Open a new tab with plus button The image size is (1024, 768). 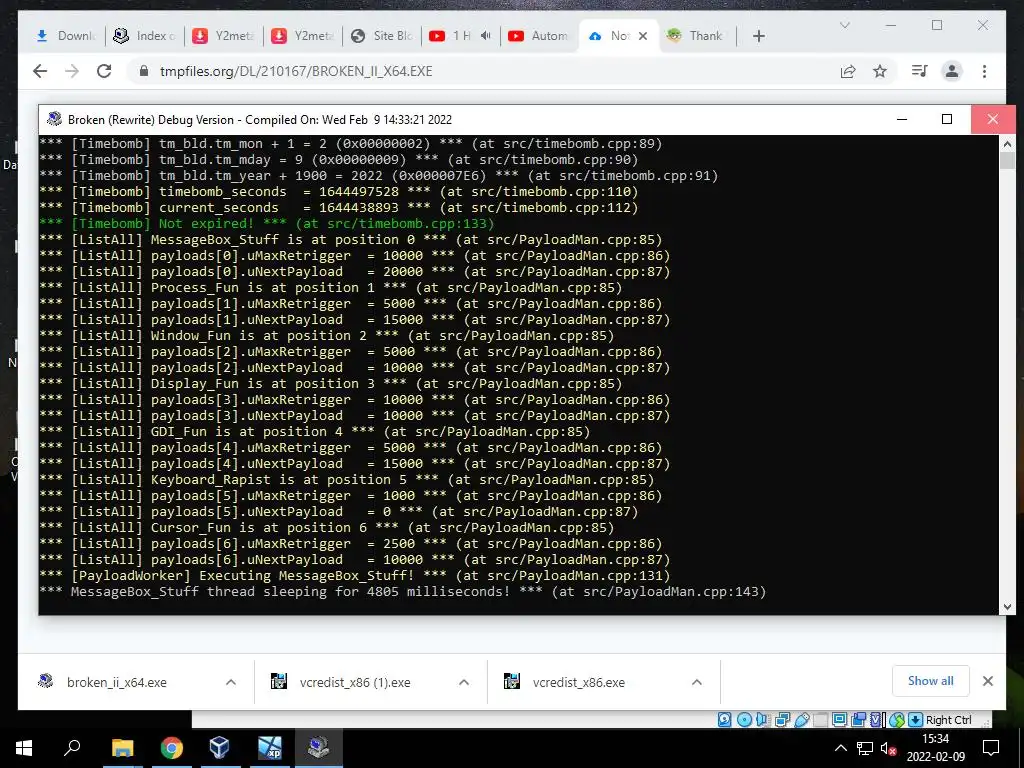tap(758, 36)
